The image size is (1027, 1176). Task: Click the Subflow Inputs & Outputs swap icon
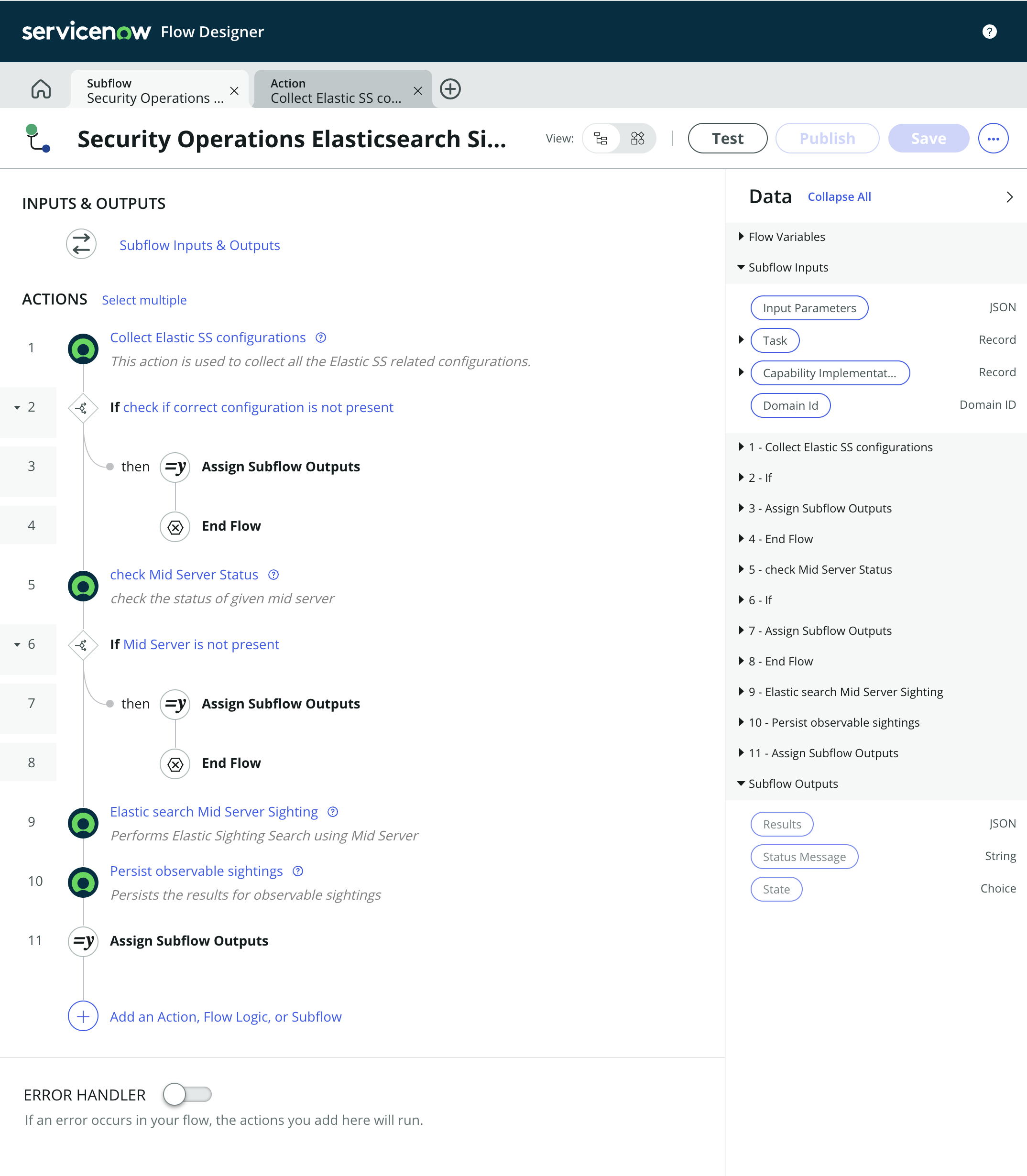click(x=81, y=245)
